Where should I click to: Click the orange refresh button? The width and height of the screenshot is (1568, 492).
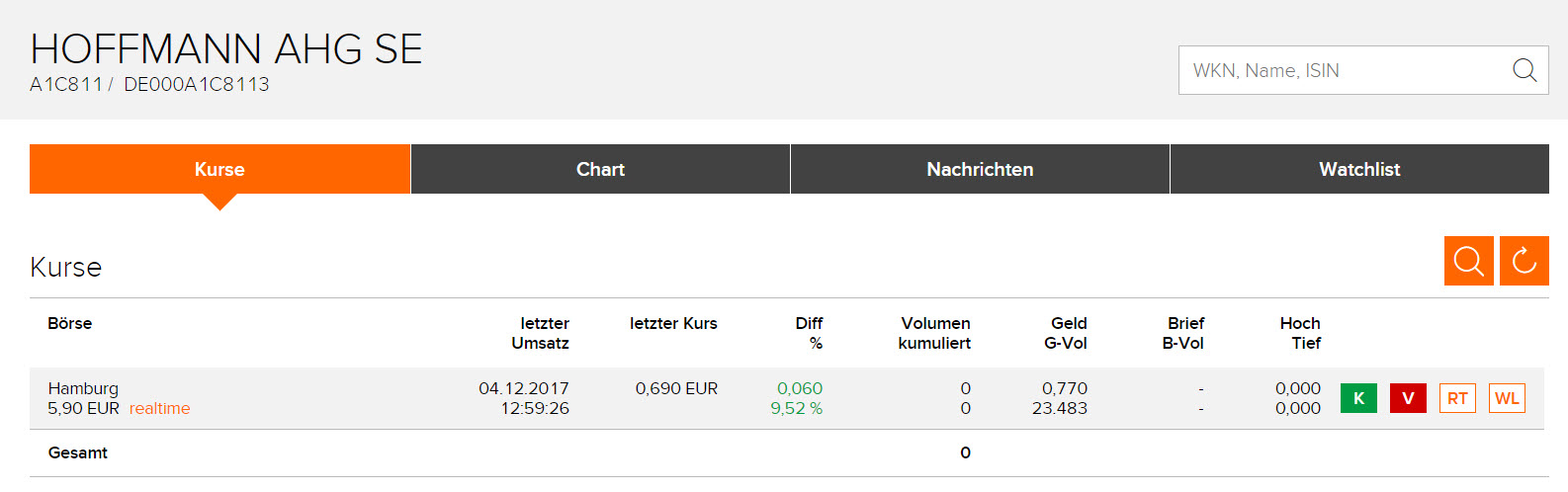point(1524,261)
